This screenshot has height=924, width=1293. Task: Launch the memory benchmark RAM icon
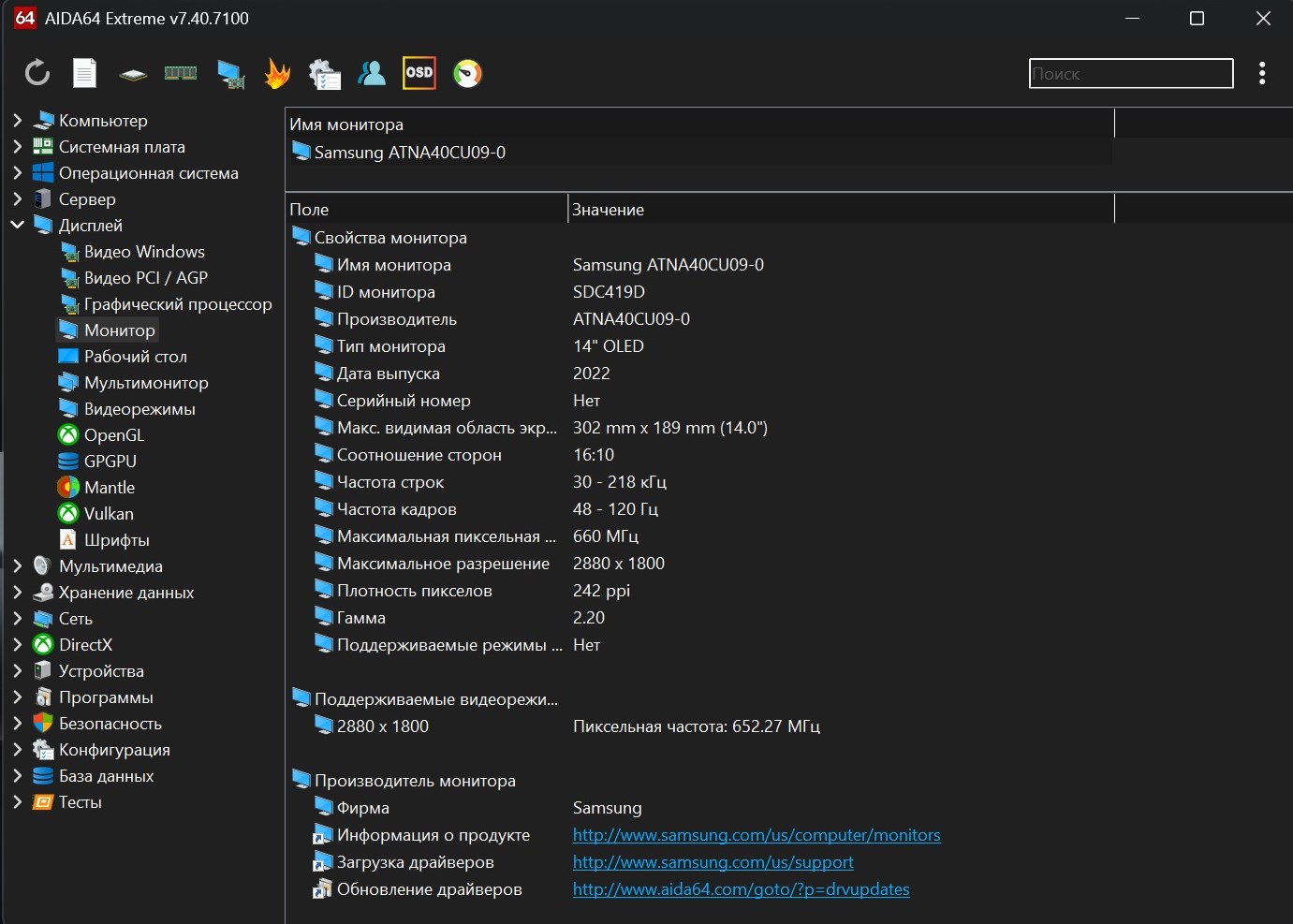click(181, 73)
